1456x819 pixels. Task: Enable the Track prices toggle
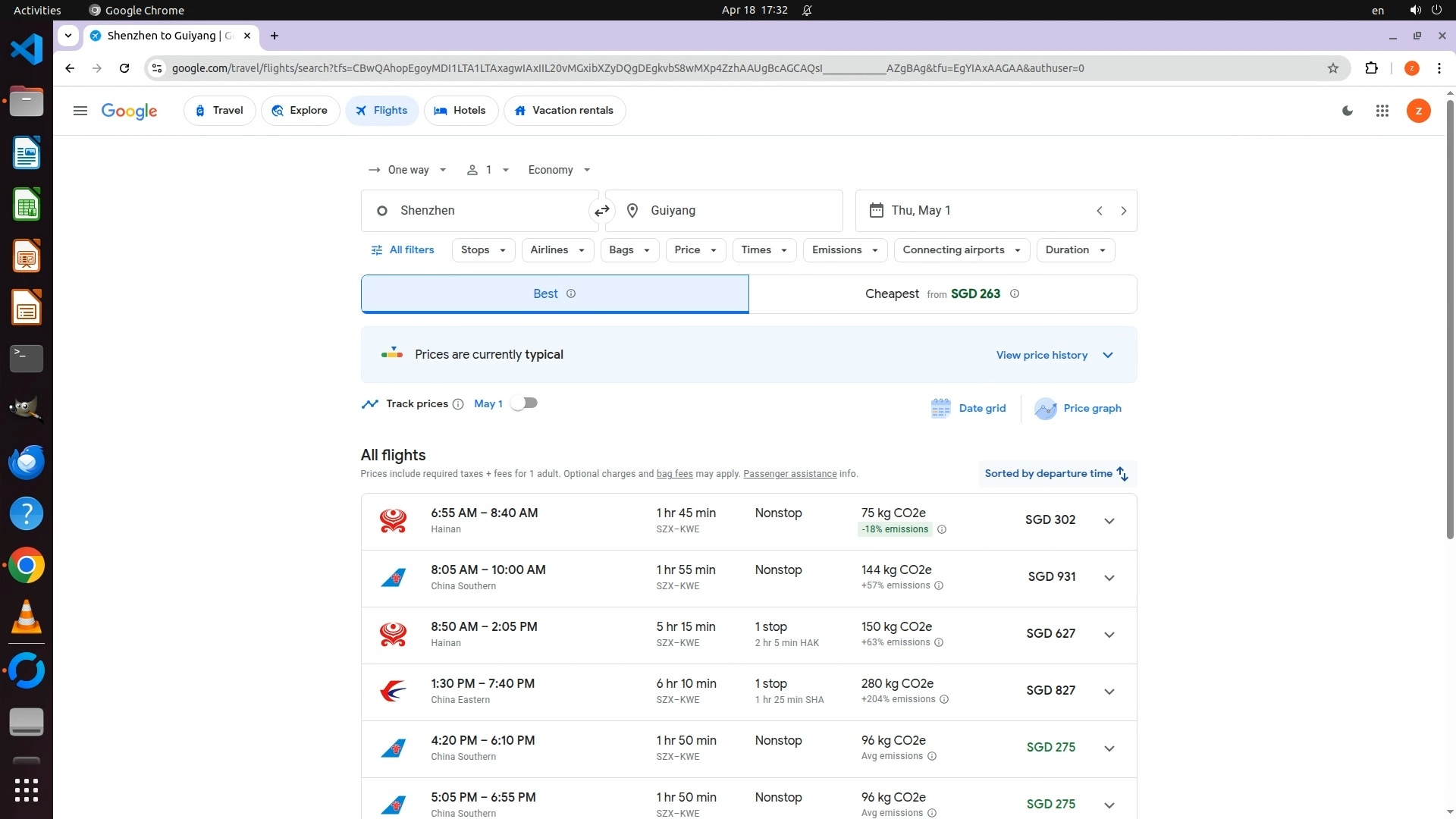point(524,403)
